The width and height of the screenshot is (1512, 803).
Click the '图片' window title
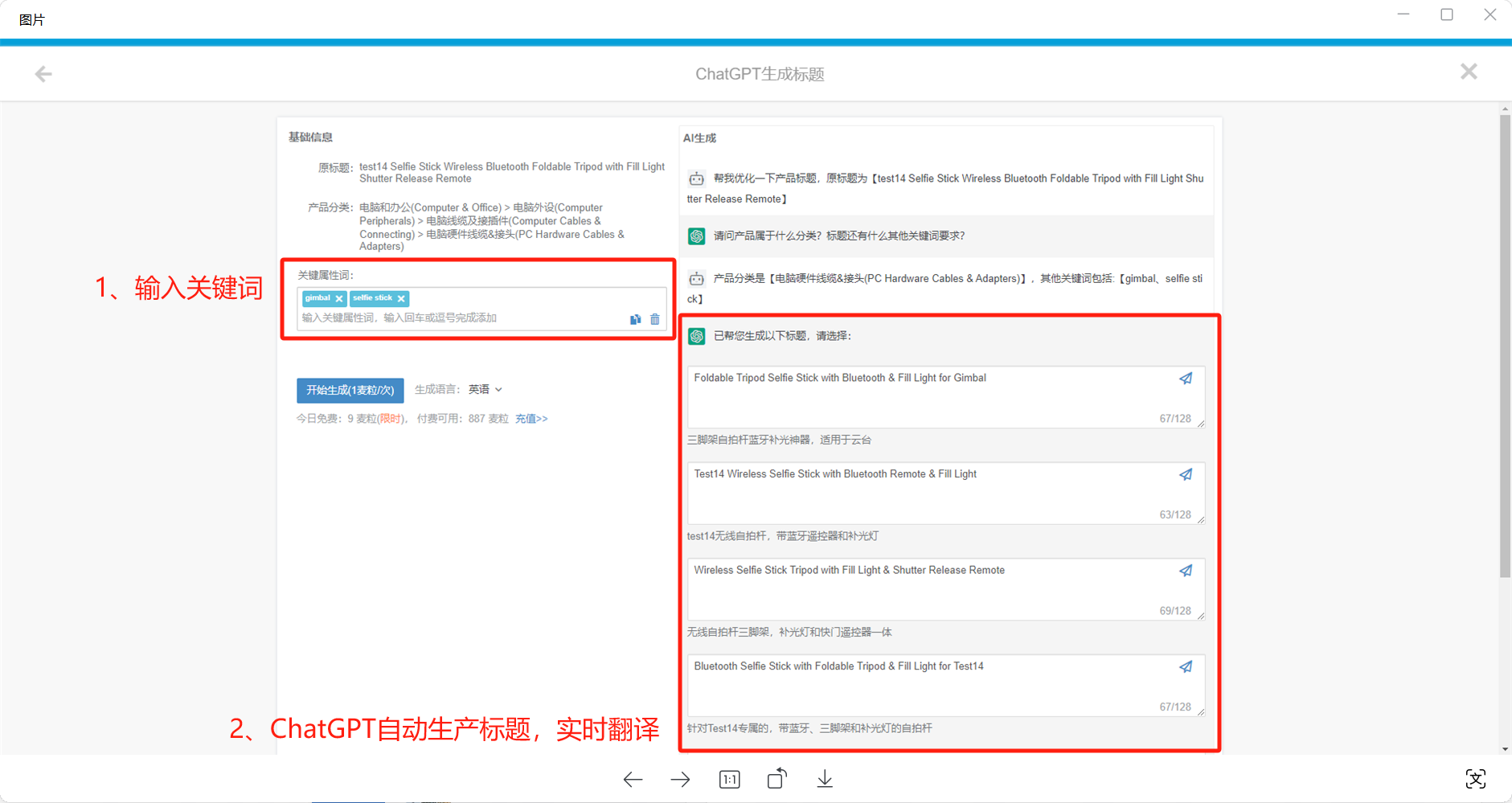[x=32, y=19]
